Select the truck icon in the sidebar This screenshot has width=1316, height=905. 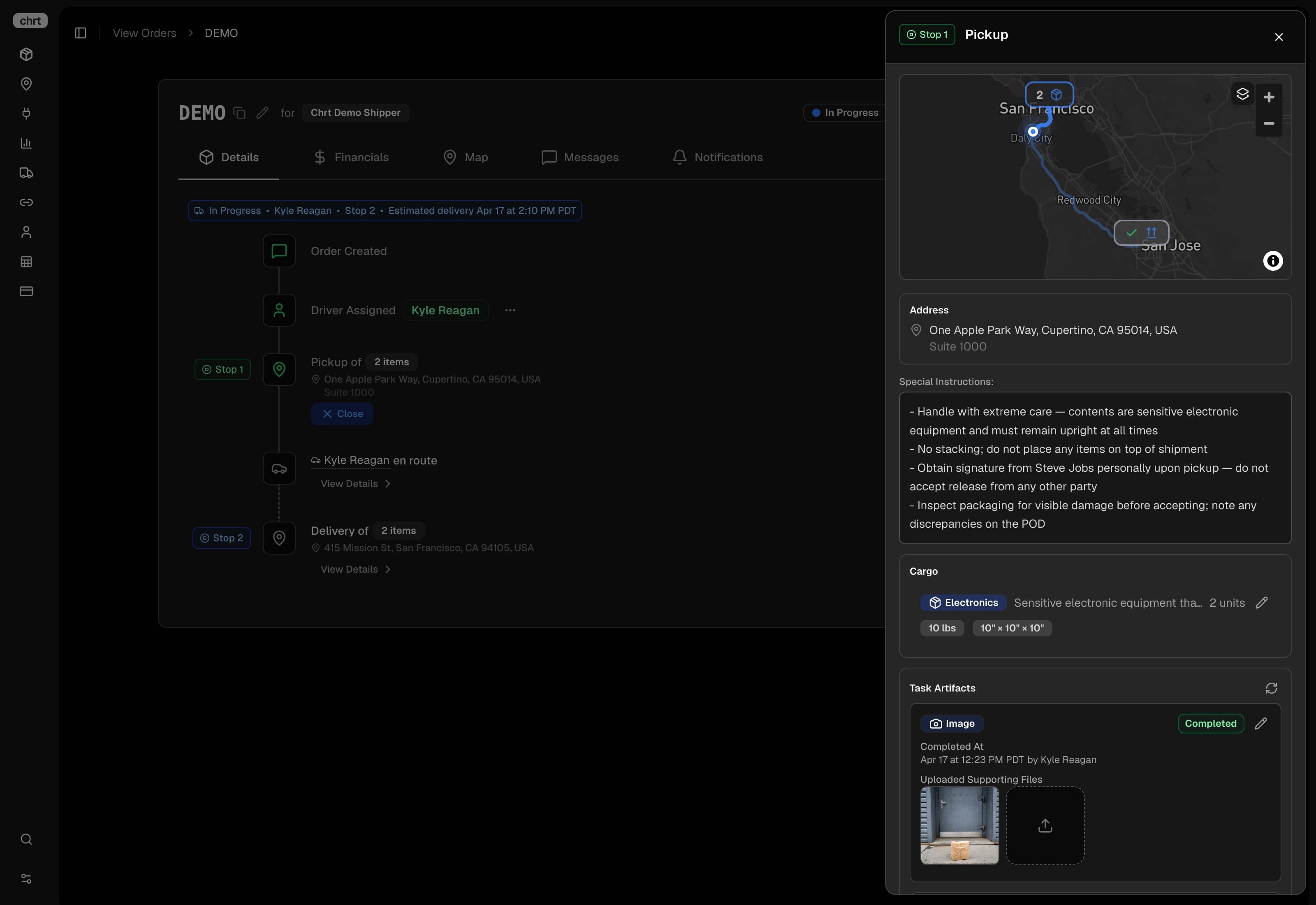tap(26, 173)
